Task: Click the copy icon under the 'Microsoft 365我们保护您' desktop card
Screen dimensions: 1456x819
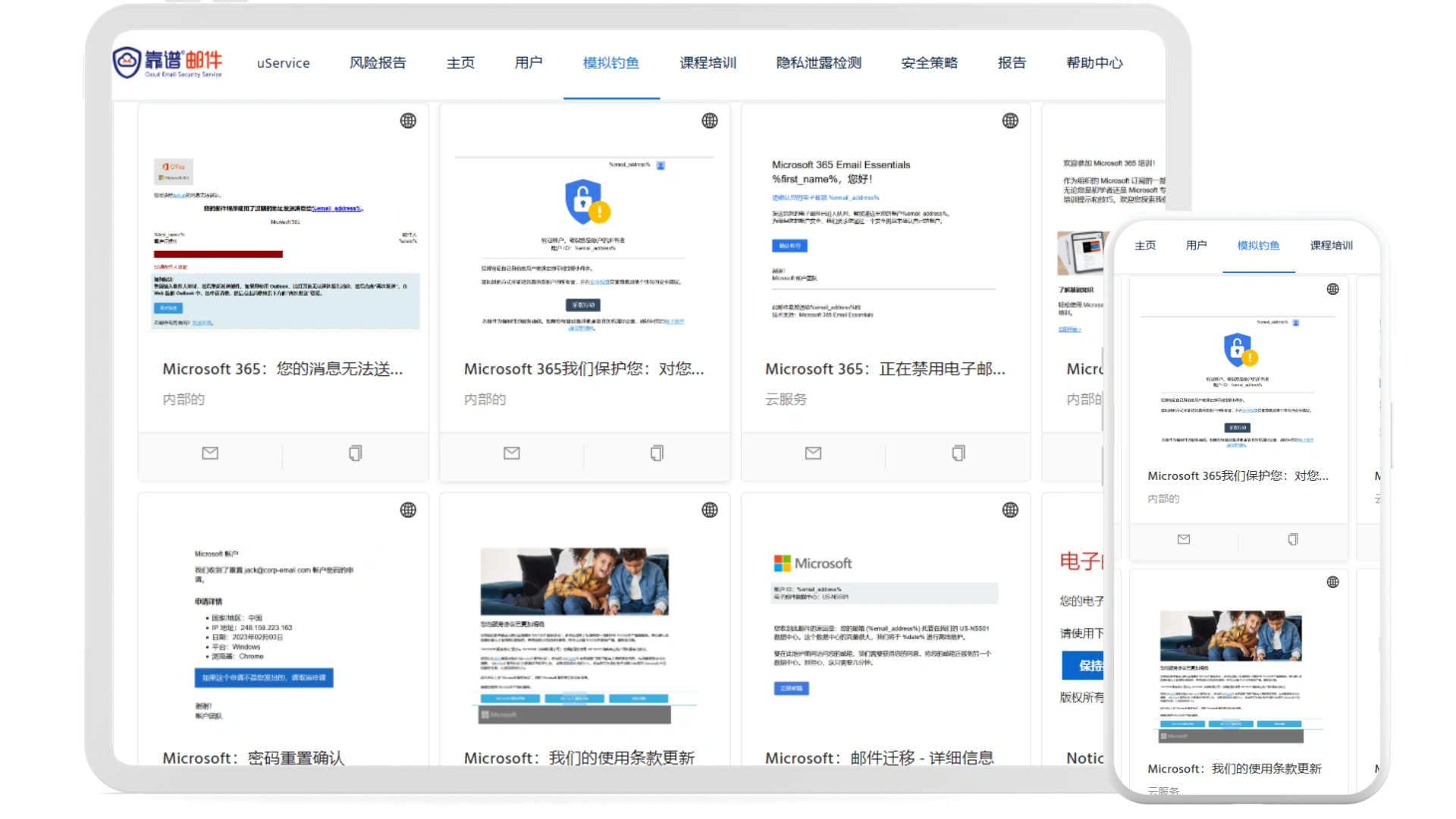Action: [657, 453]
